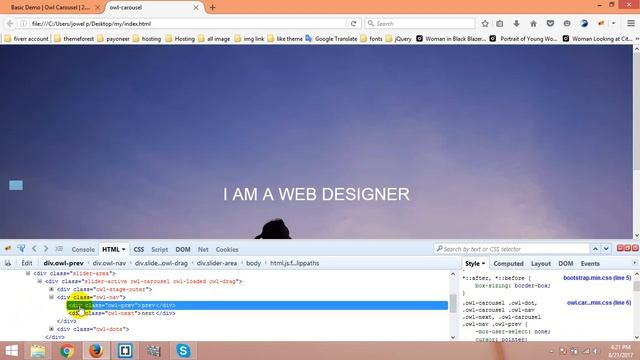Click the Firebug bug icon in the devtools toolbar

(x=8, y=249)
